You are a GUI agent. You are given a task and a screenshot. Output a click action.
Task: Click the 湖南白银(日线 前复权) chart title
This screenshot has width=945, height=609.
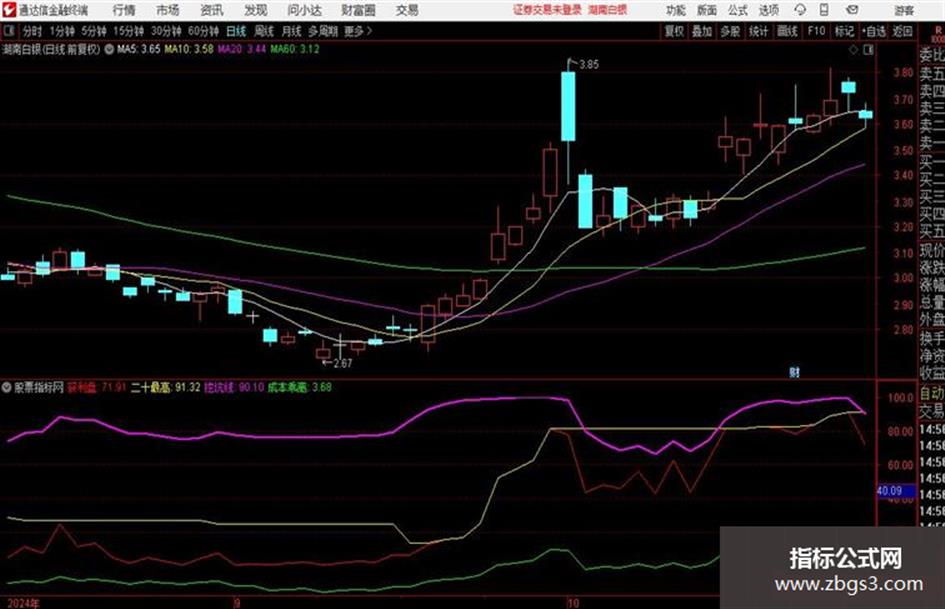[x=51, y=49]
